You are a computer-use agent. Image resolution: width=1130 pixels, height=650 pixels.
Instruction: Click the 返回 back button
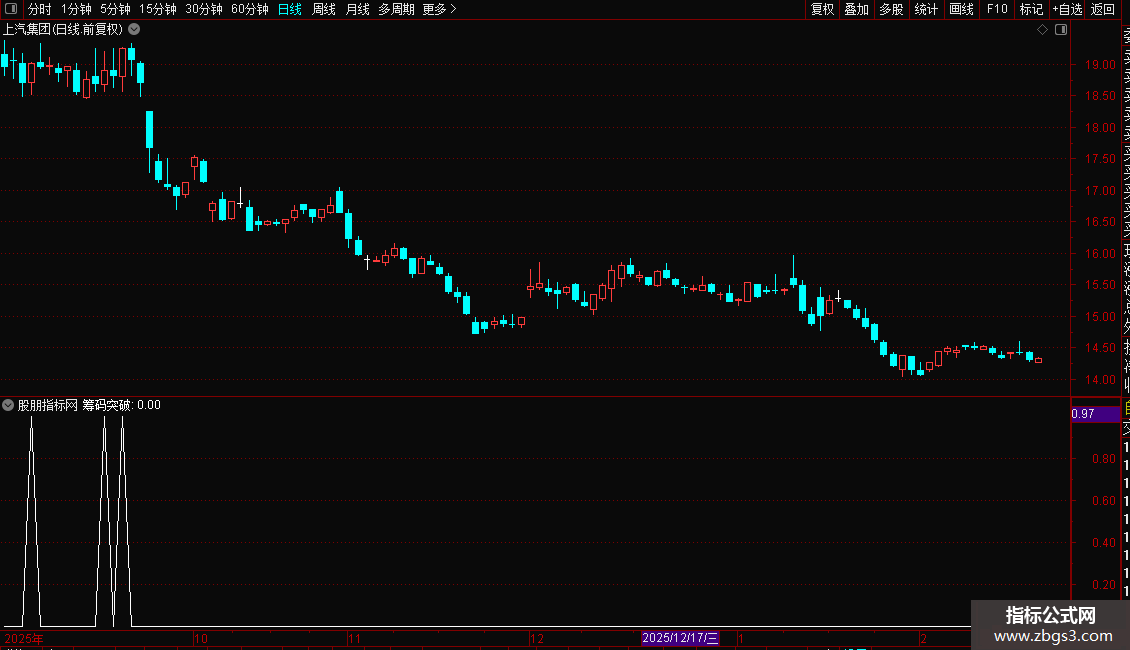tap(1103, 9)
